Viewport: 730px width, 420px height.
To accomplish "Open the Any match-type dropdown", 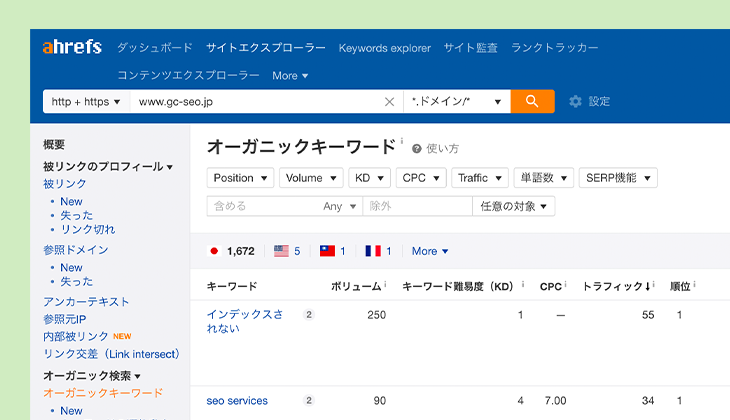I will tap(340, 206).
